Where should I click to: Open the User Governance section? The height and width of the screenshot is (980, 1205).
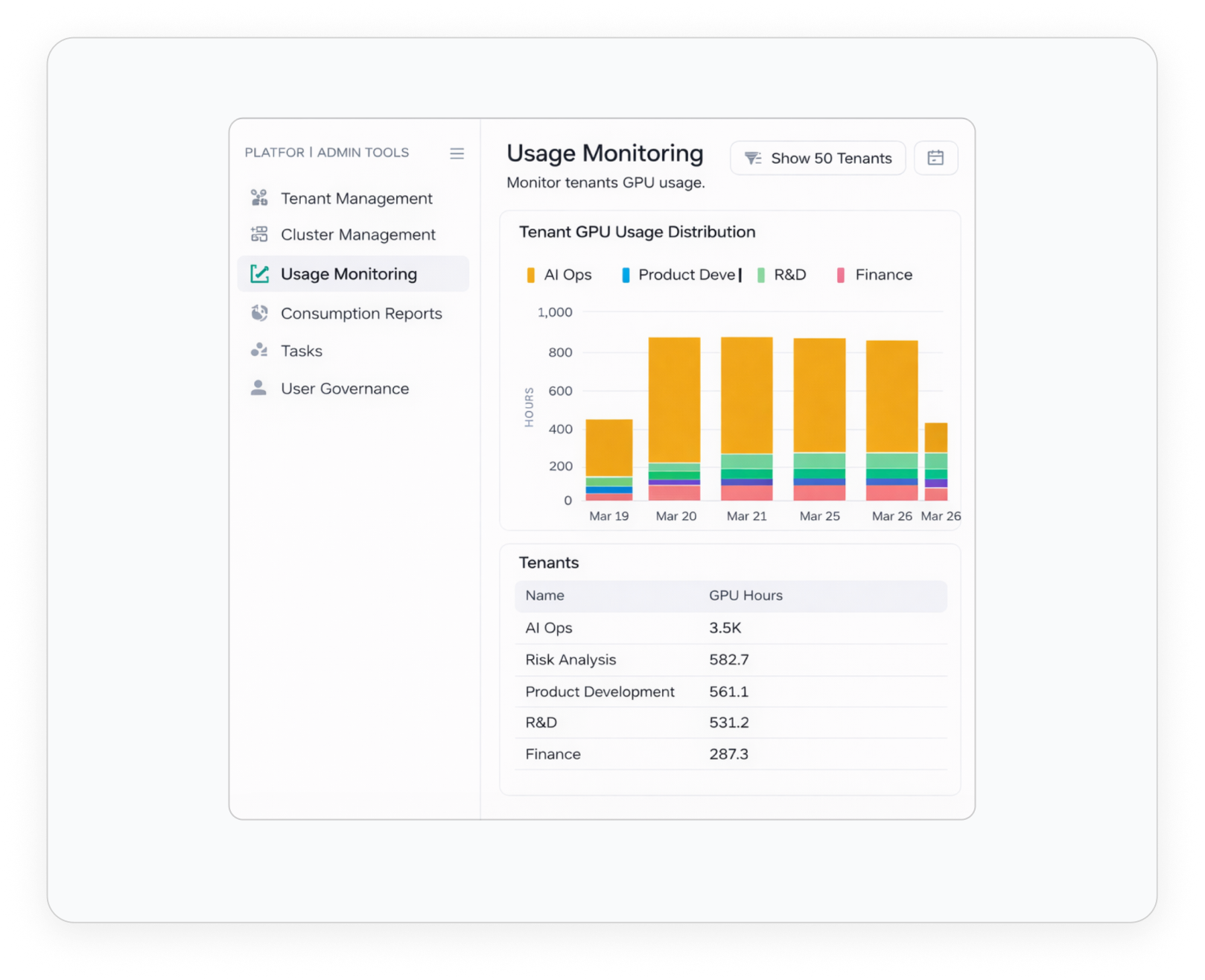click(345, 389)
